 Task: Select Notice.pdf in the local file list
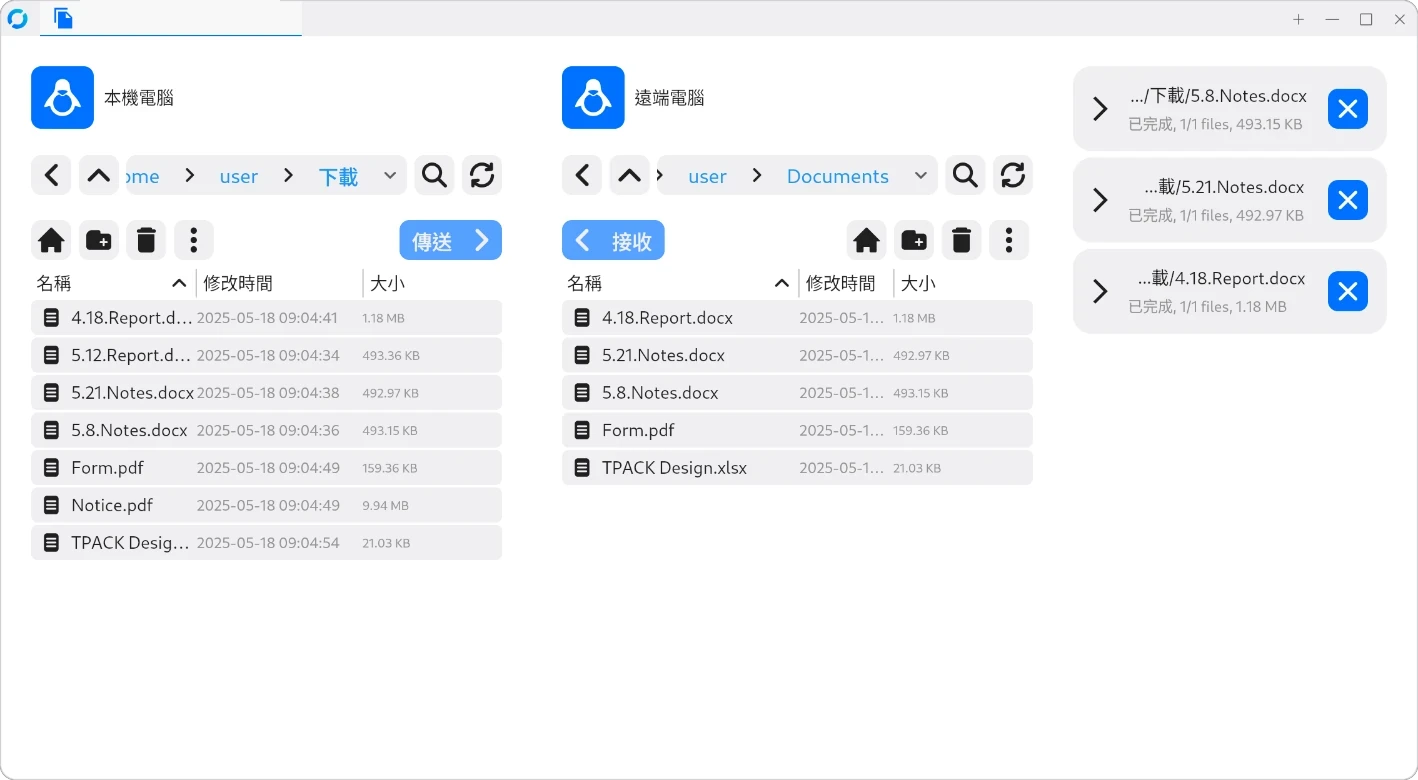(x=112, y=505)
